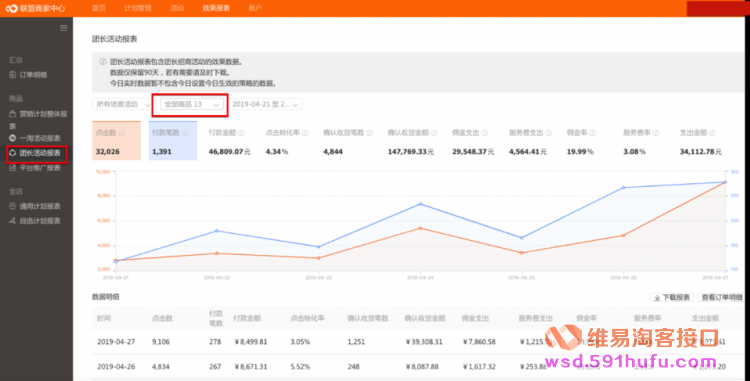This screenshot has width=750, height=381.
Task: Switch to the 效果报表 top tab
Action: click(x=216, y=8)
